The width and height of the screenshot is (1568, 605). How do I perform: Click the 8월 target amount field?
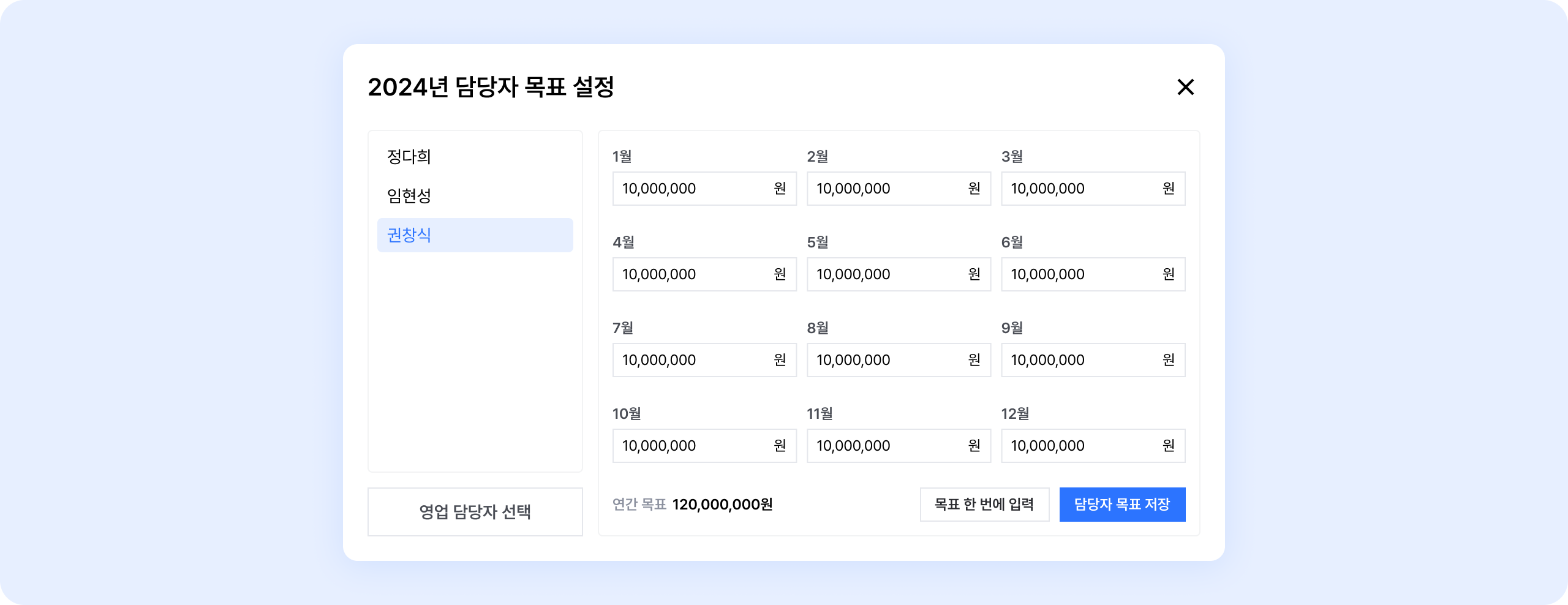click(887, 360)
